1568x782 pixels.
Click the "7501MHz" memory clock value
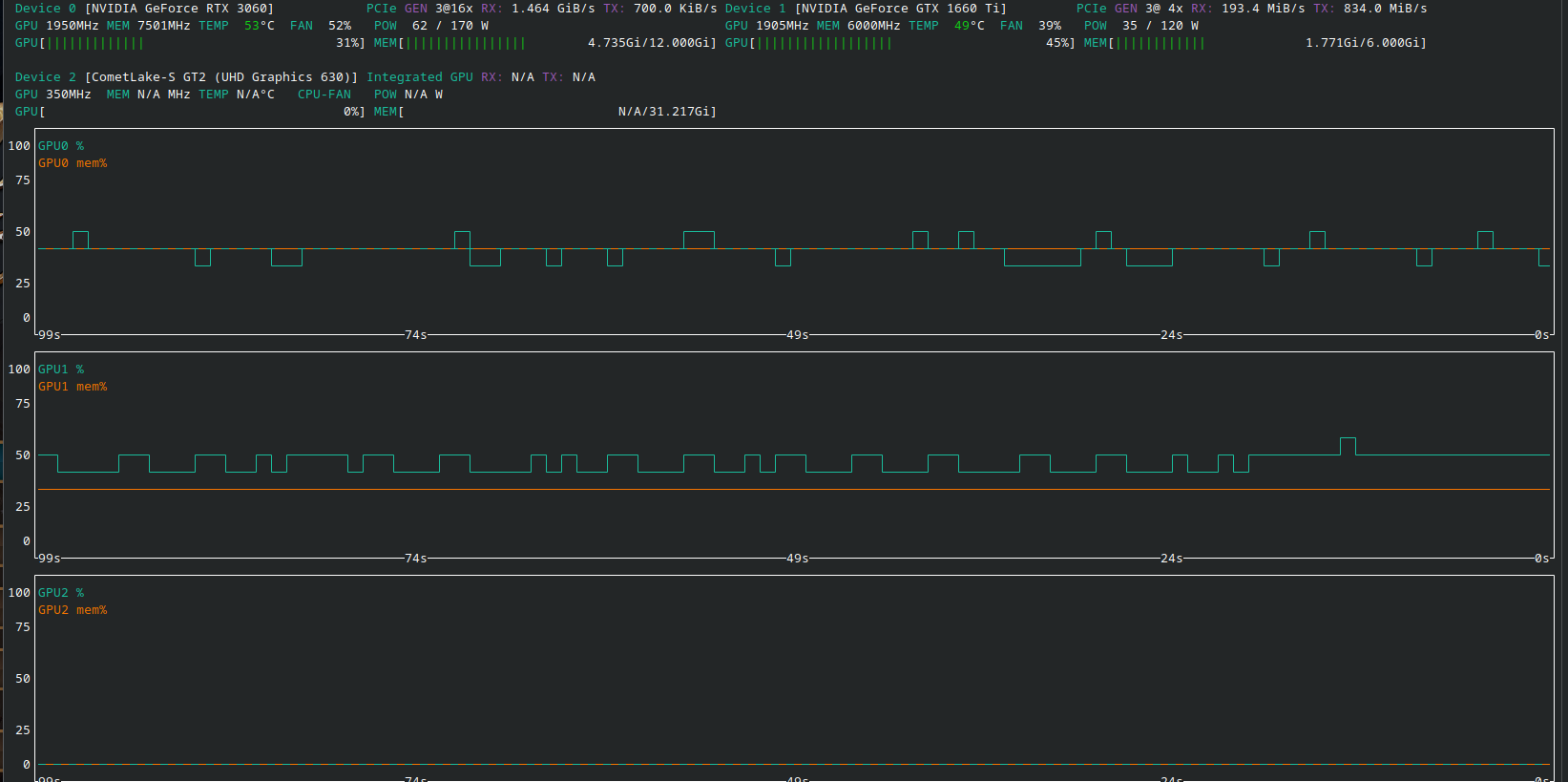pos(164,26)
